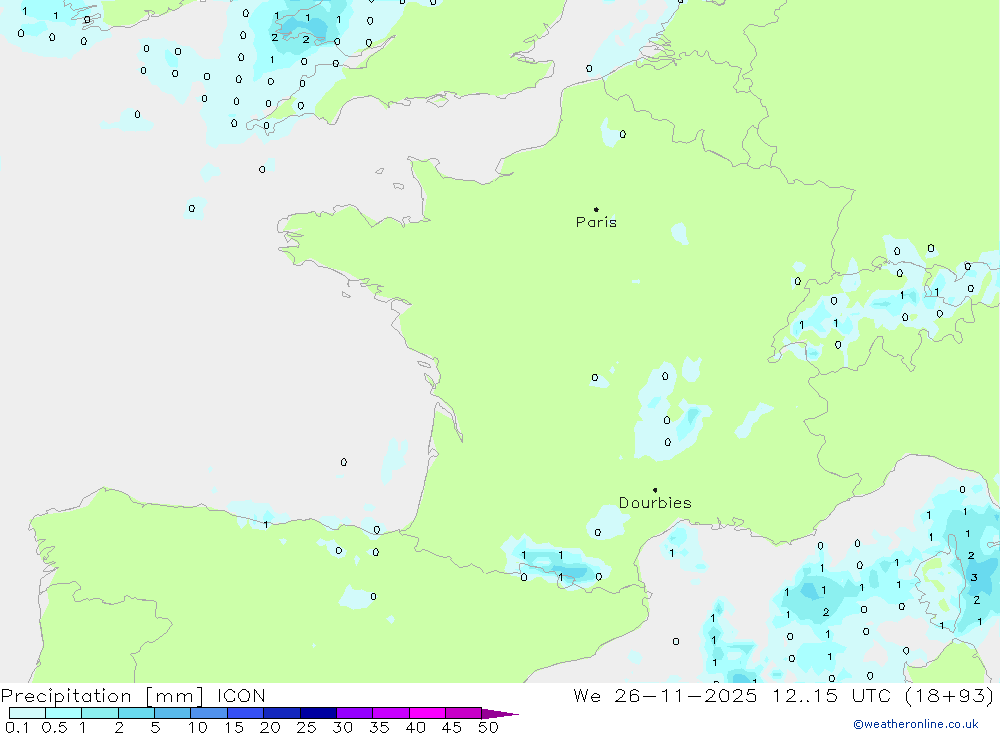Click the legend scale label '20'

(x=270, y=727)
